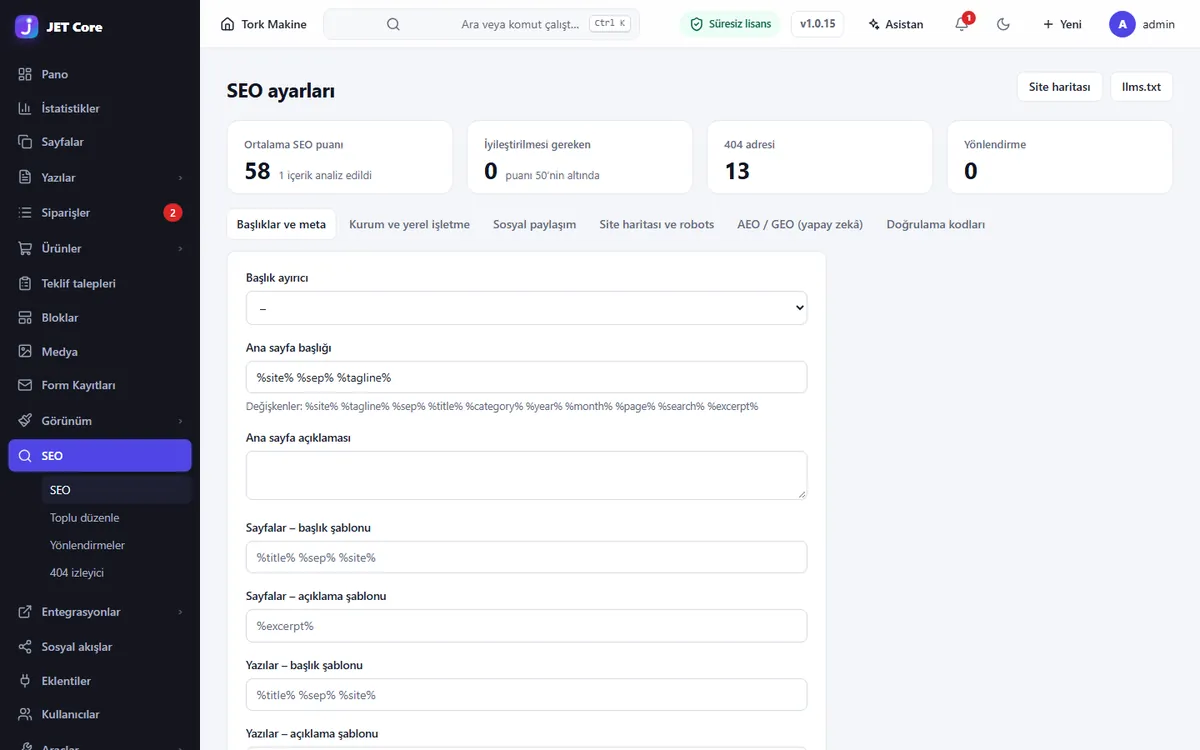Switch to Başlıklar ve meta tab

(281, 224)
